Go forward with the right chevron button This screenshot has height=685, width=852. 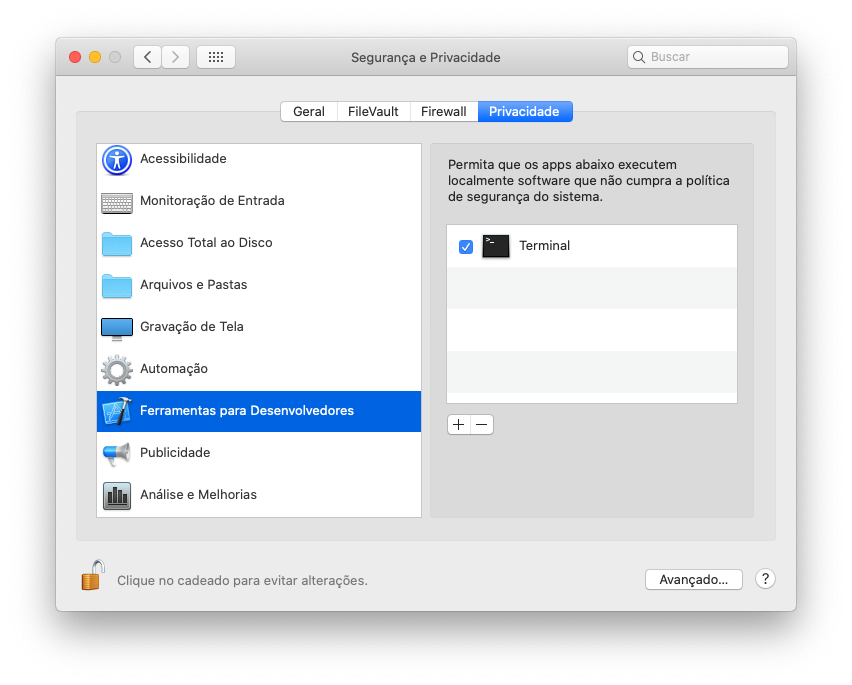click(x=175, y=57)
